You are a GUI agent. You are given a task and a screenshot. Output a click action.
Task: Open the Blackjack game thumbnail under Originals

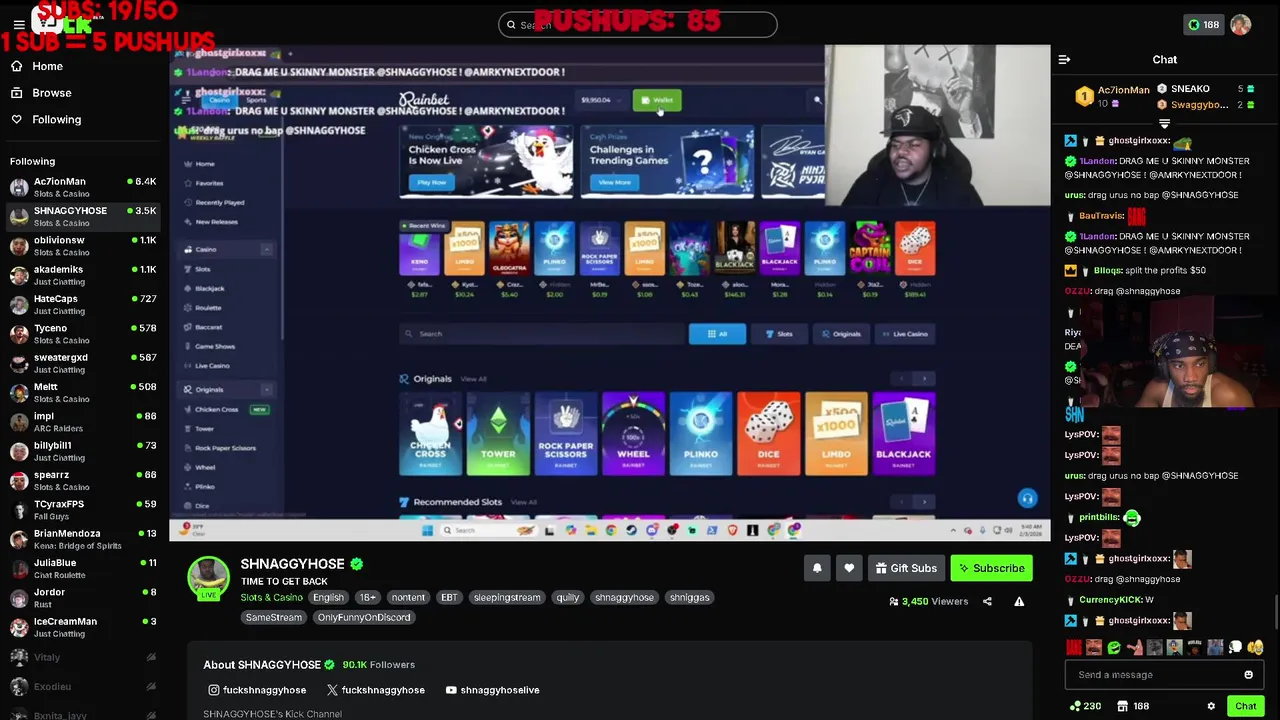(903, 433)
